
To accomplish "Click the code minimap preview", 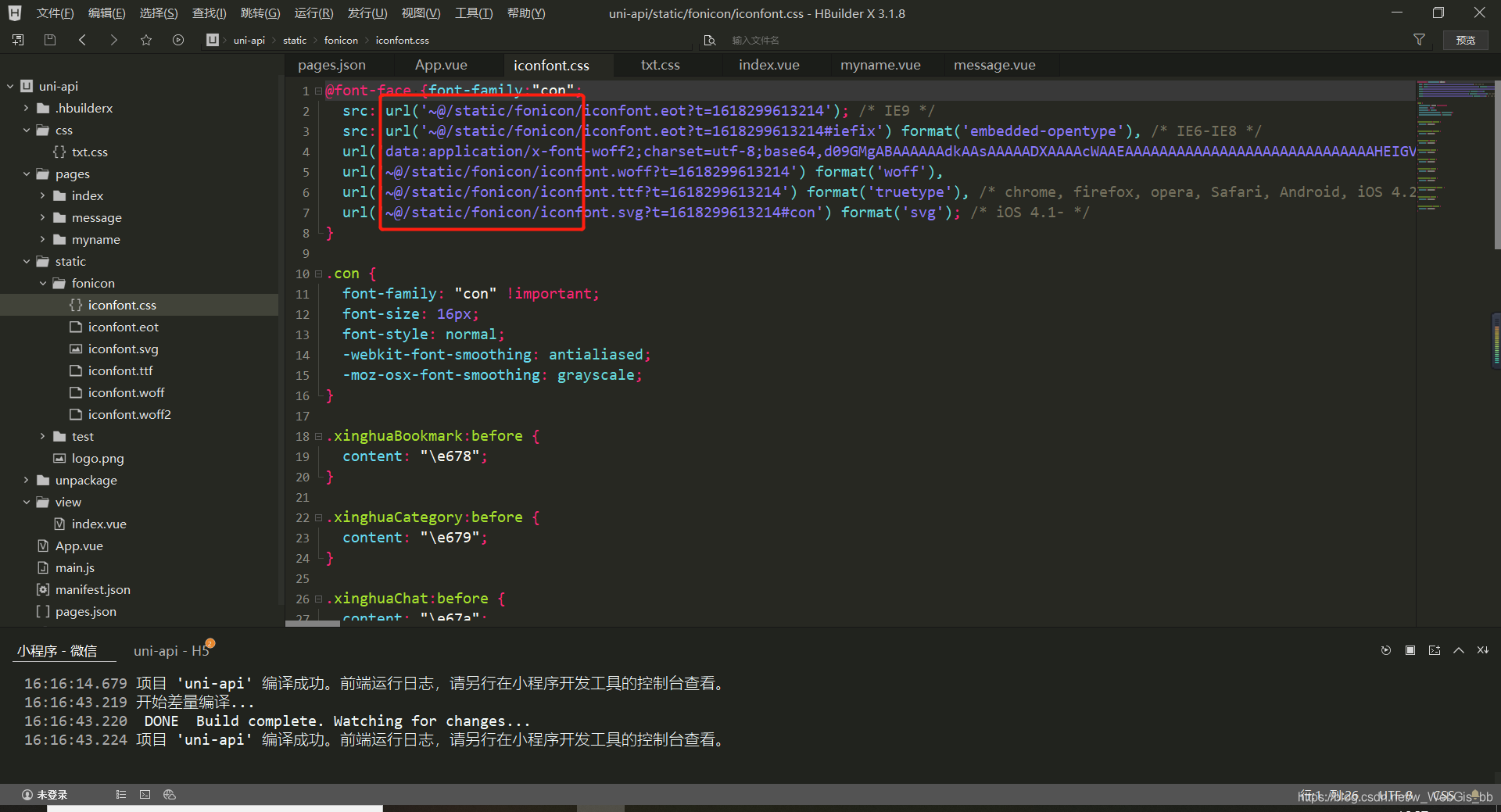I will 1453,145.
